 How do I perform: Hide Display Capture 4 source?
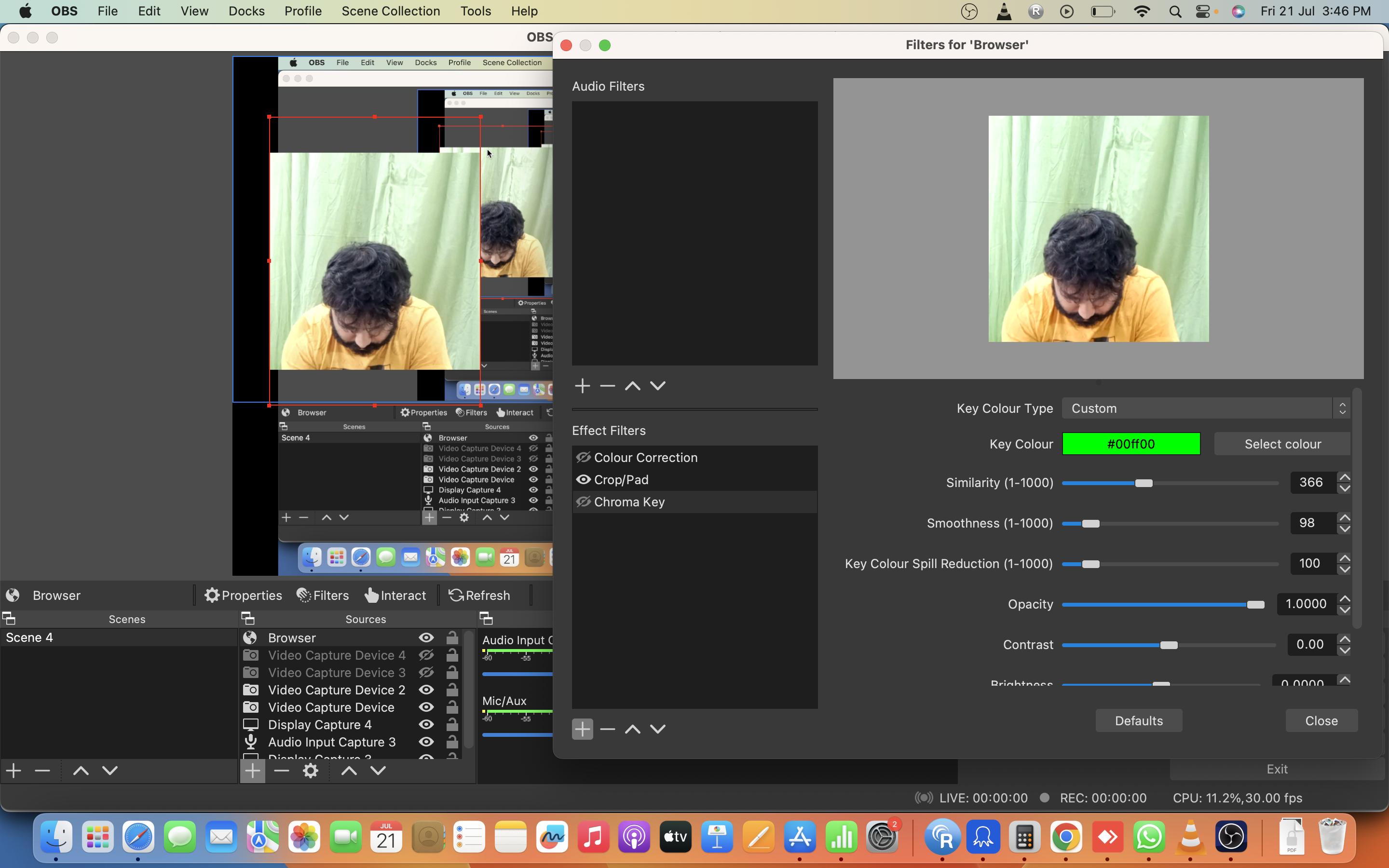coord(426,724)
